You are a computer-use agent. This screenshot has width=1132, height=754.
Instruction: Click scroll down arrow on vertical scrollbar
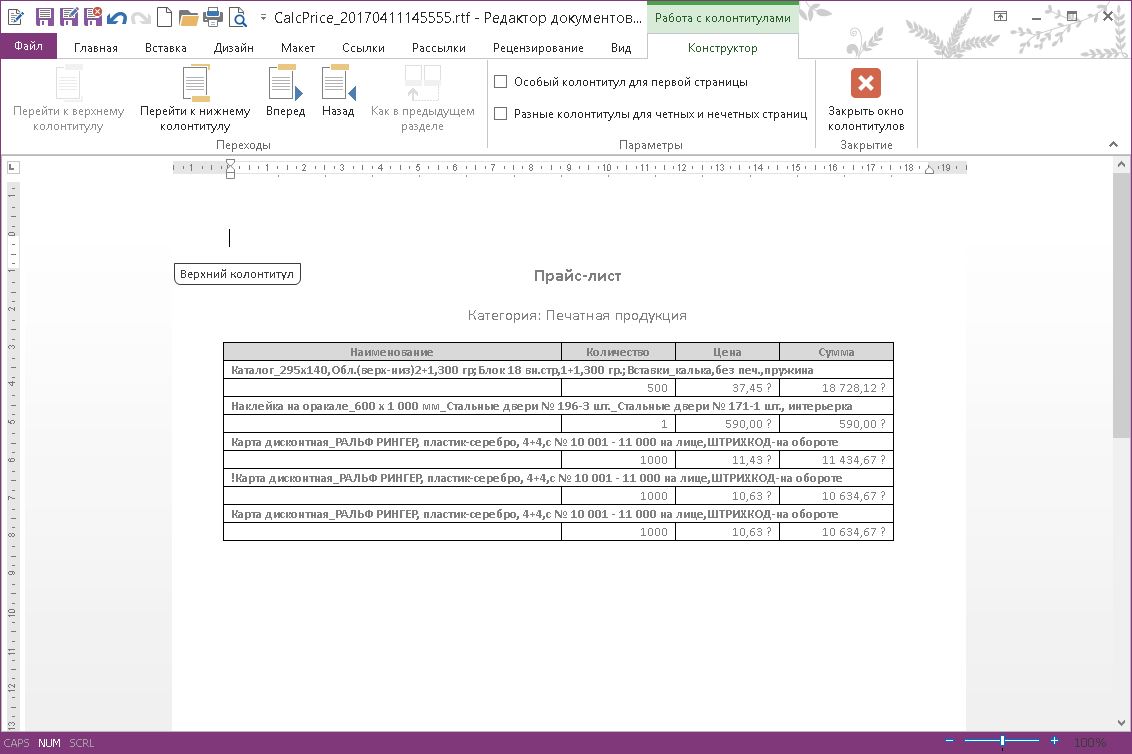click(1121, 722)
